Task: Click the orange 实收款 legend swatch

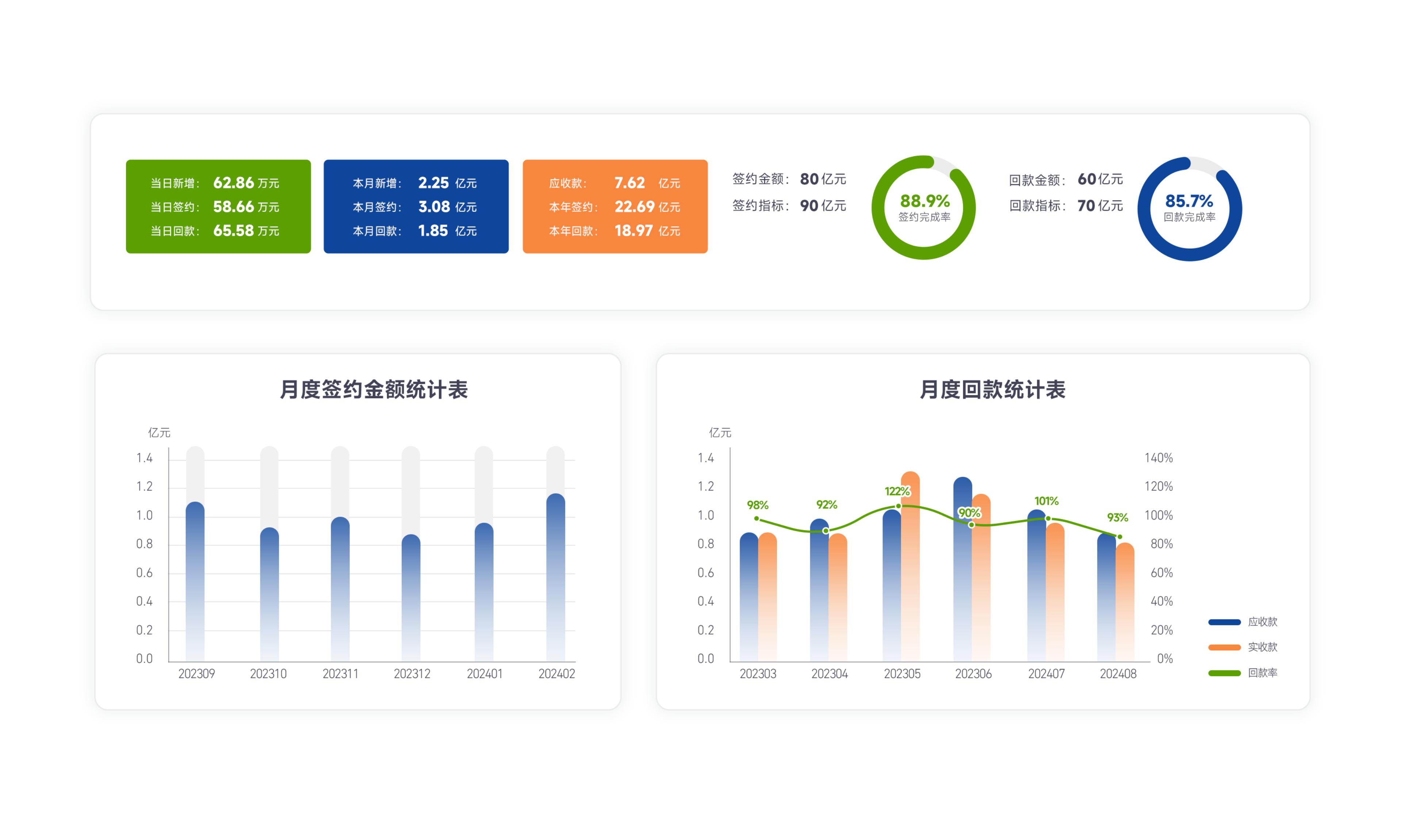Action: click(1224, 648)
